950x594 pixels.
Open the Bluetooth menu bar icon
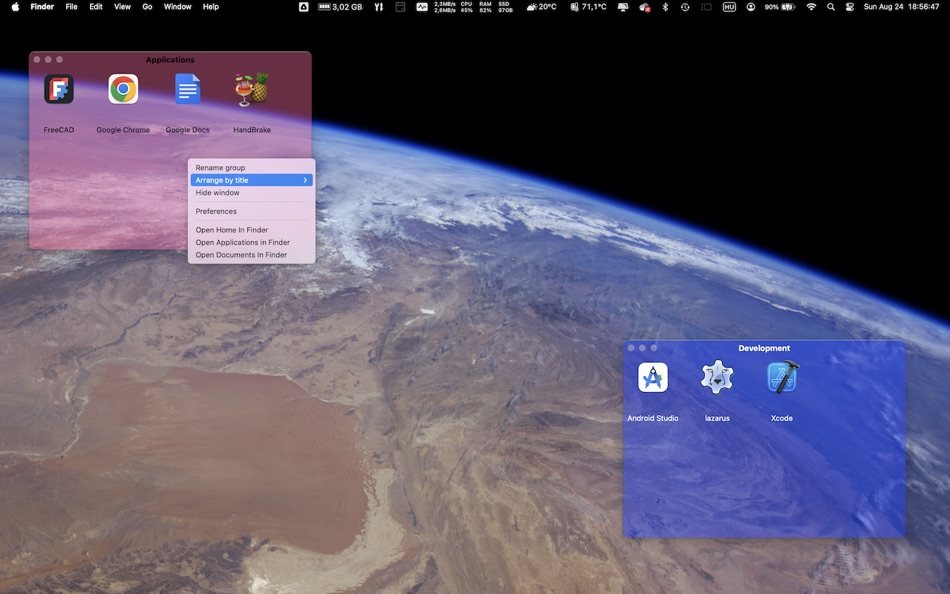coord(665,7)
